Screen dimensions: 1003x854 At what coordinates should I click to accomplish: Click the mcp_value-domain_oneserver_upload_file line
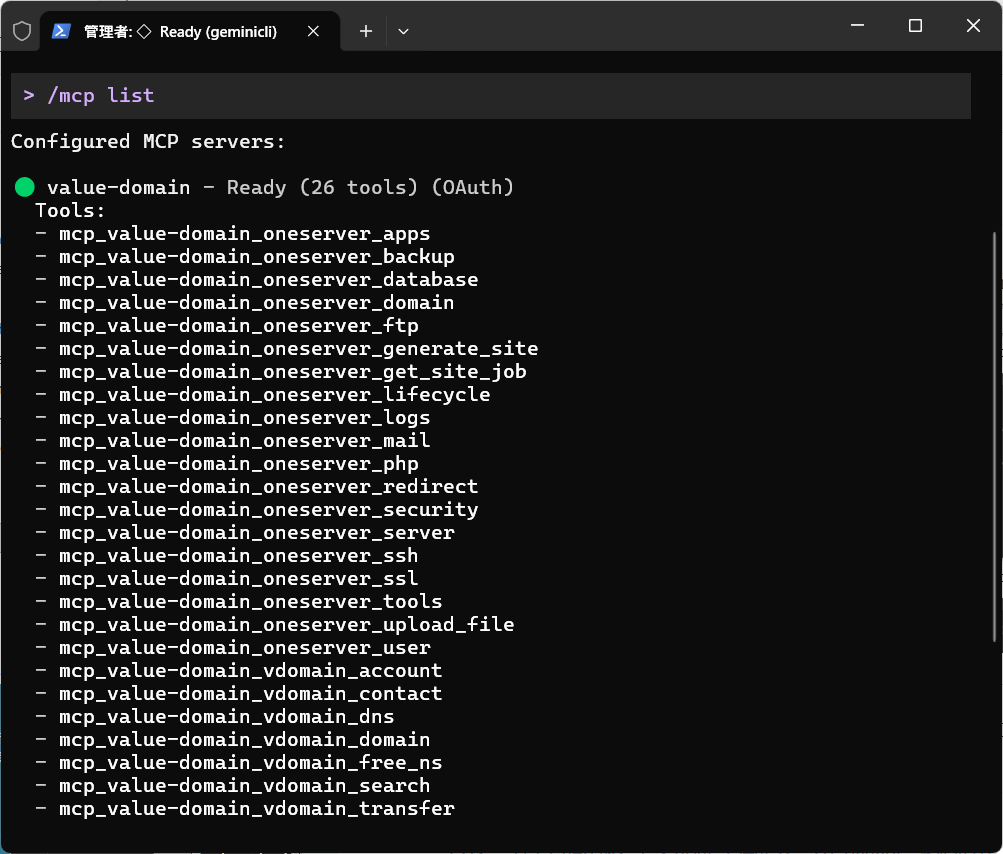pos(287,625)
